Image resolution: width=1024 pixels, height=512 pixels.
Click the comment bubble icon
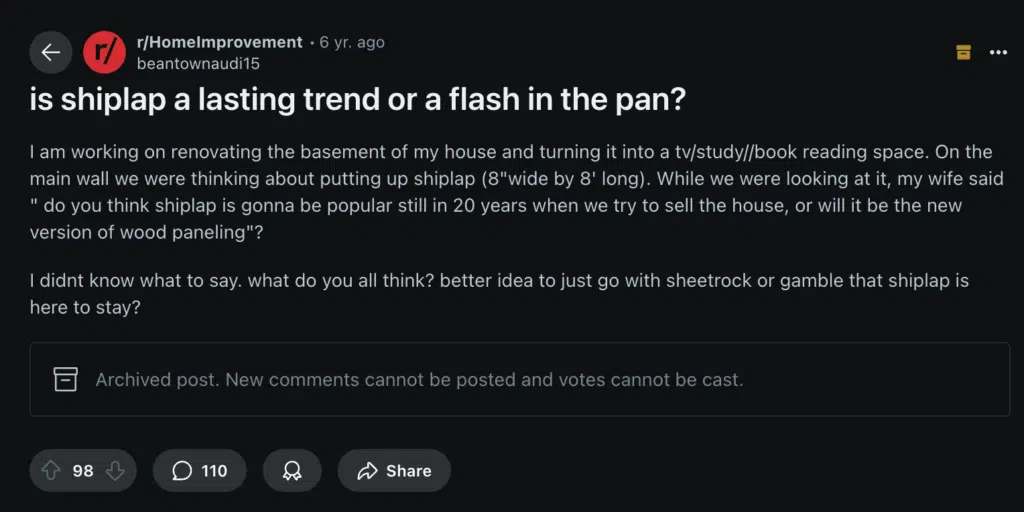coord(182,470)
